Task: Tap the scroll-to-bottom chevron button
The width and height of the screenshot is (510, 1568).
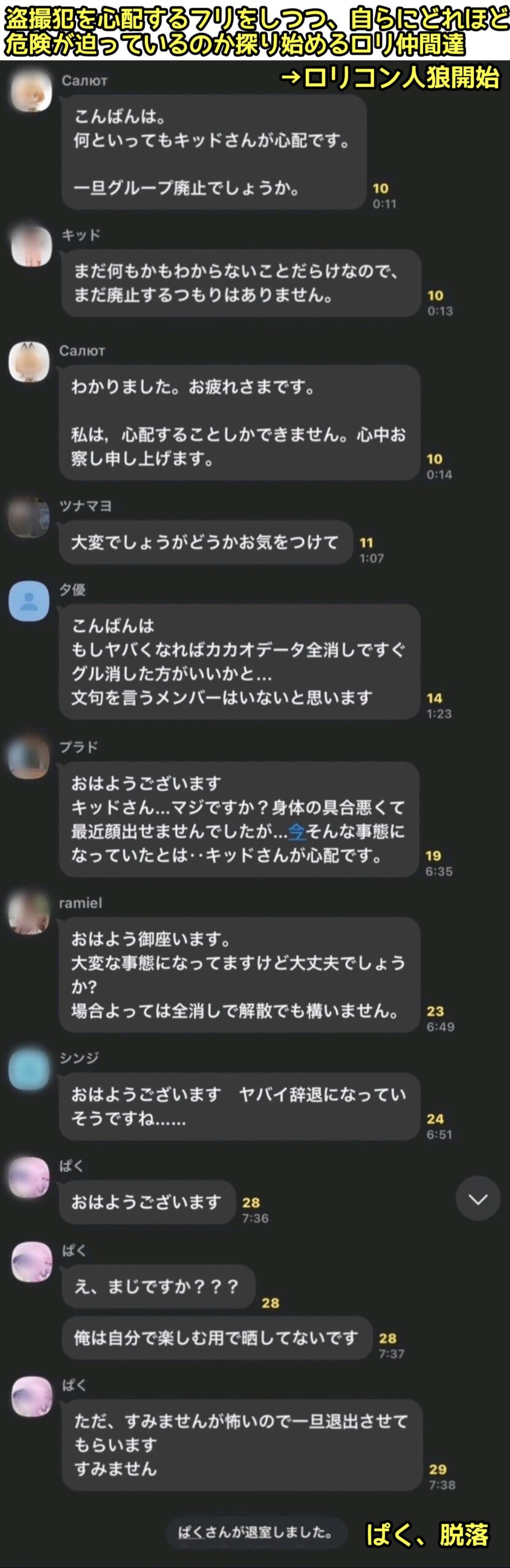Action: tap(478, 1199)
